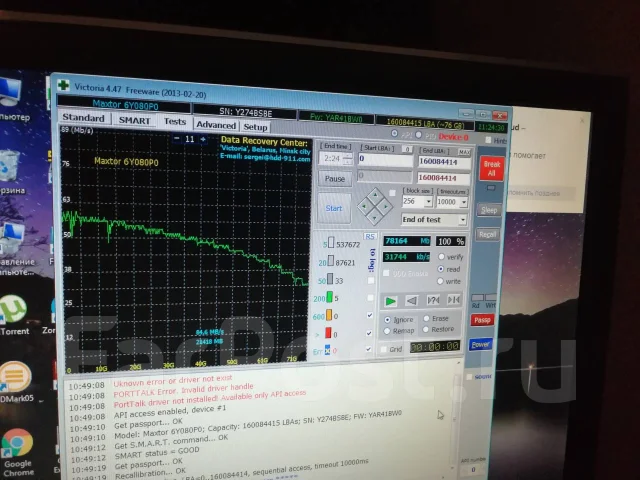This screenshot has width=640, height=480.
Task: Select the API access radio button
Action: 394,133
